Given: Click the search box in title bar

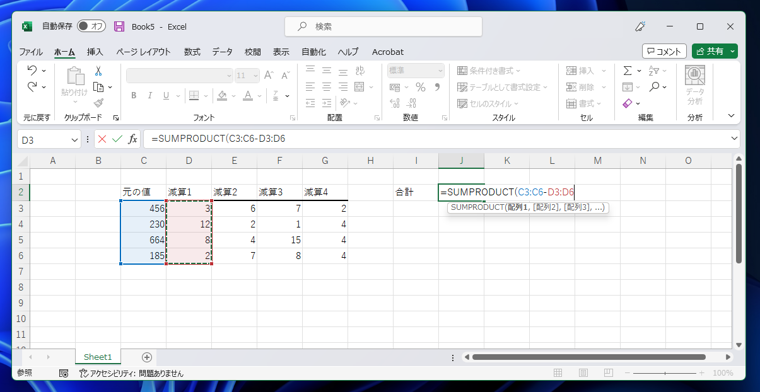Looking at the screenshot, I should click(383, 27).
